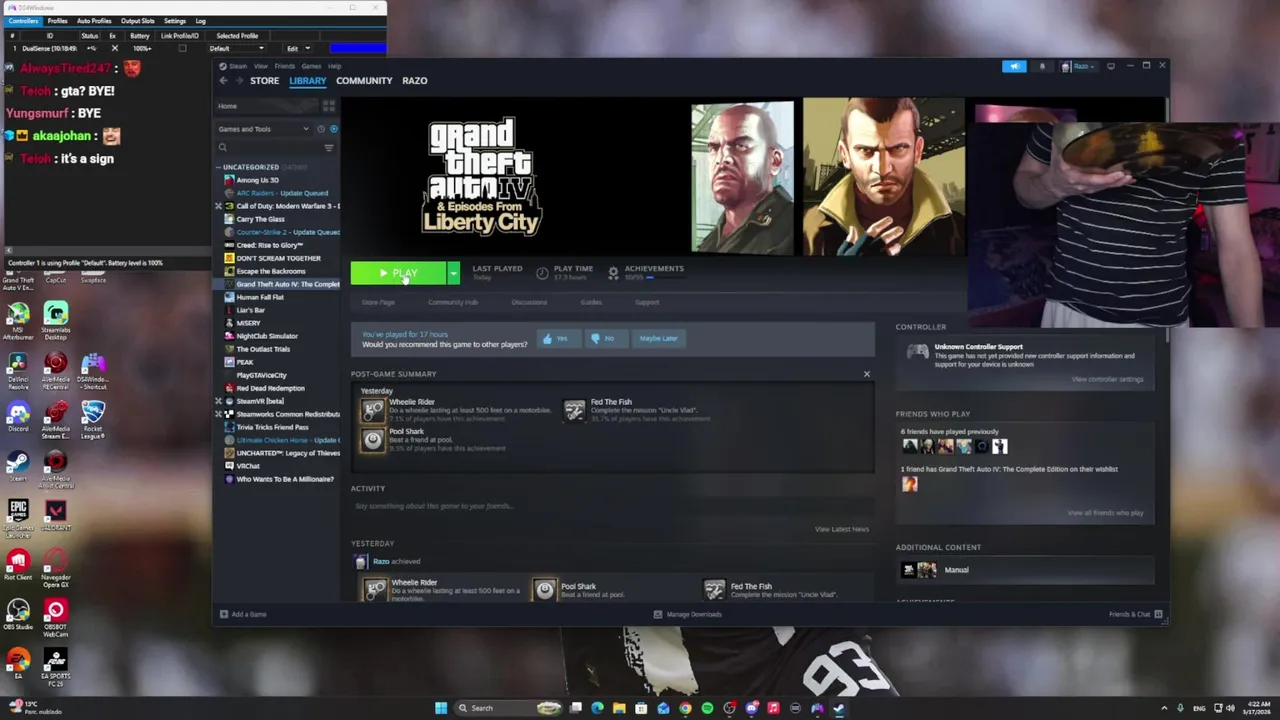Select Among Us 3D in library

tap(257, 180)
